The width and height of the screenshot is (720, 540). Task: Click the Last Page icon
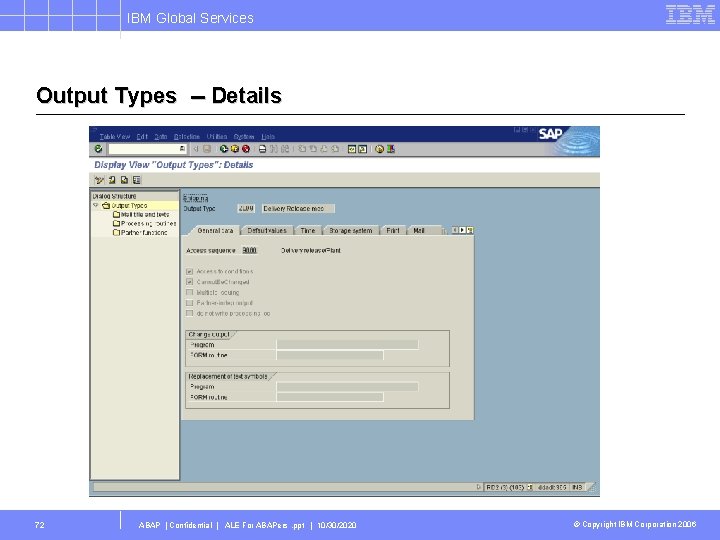[x=335, y=149]
